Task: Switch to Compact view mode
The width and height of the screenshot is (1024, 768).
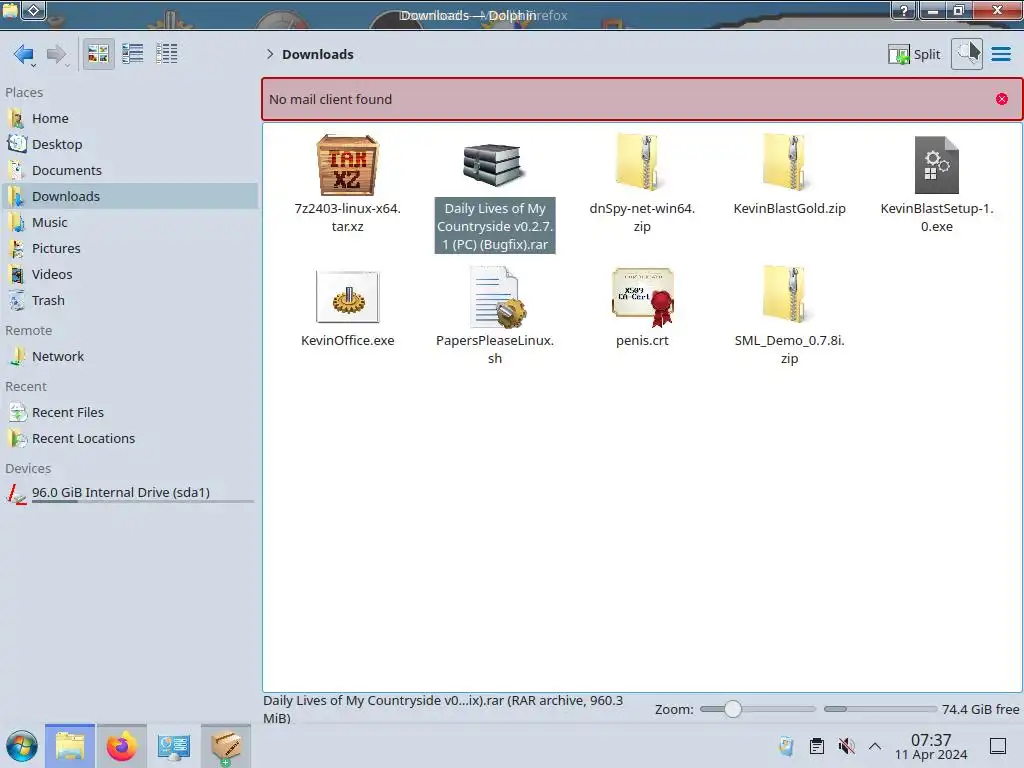Action: tap(133, 54)
